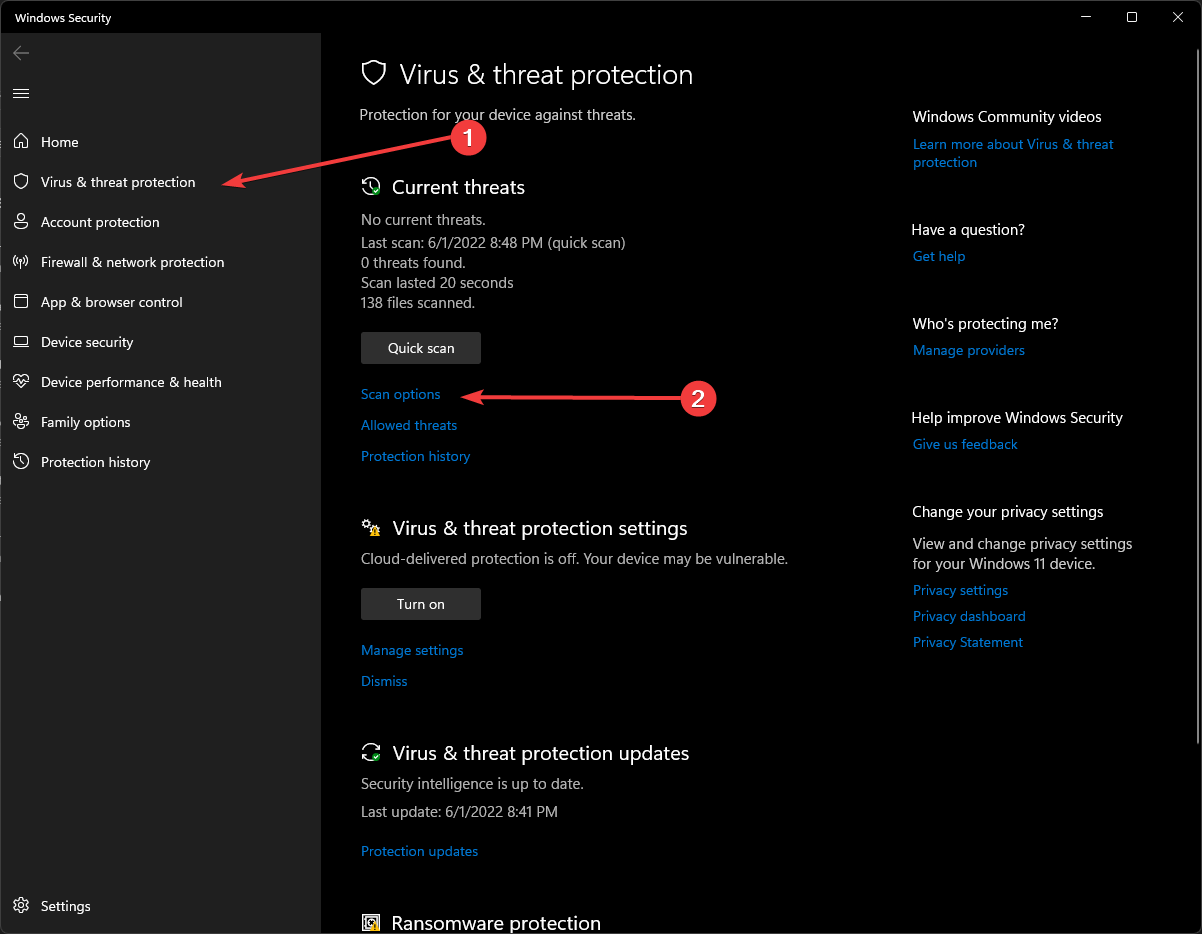Click Device performance & health heart icon

point(21,382)
